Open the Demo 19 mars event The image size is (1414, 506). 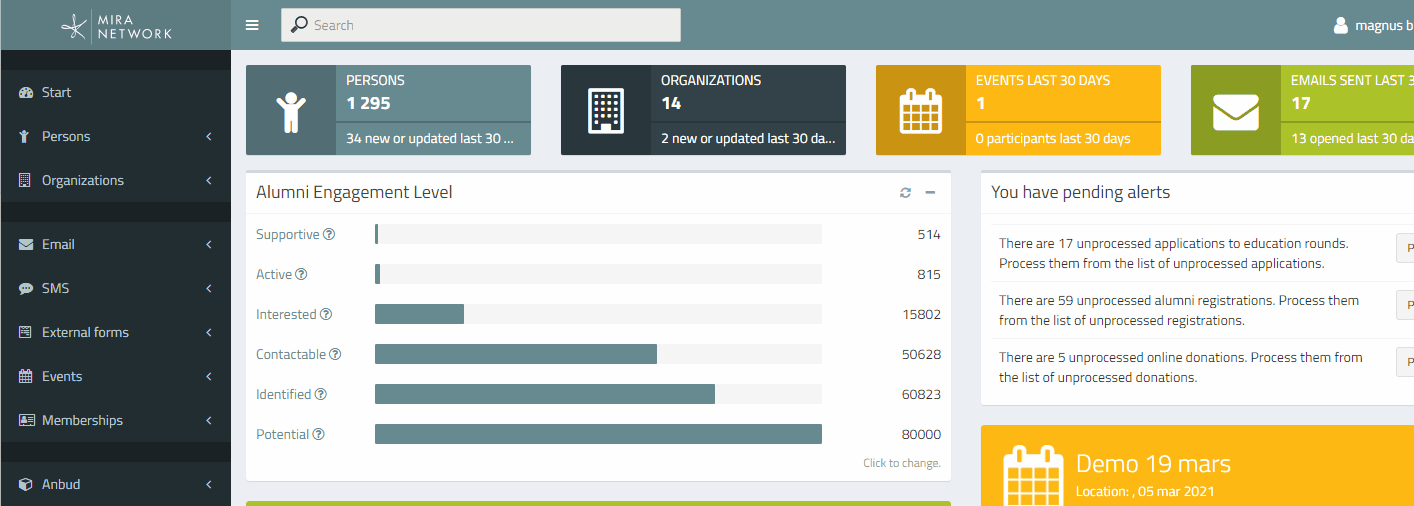1153,464
